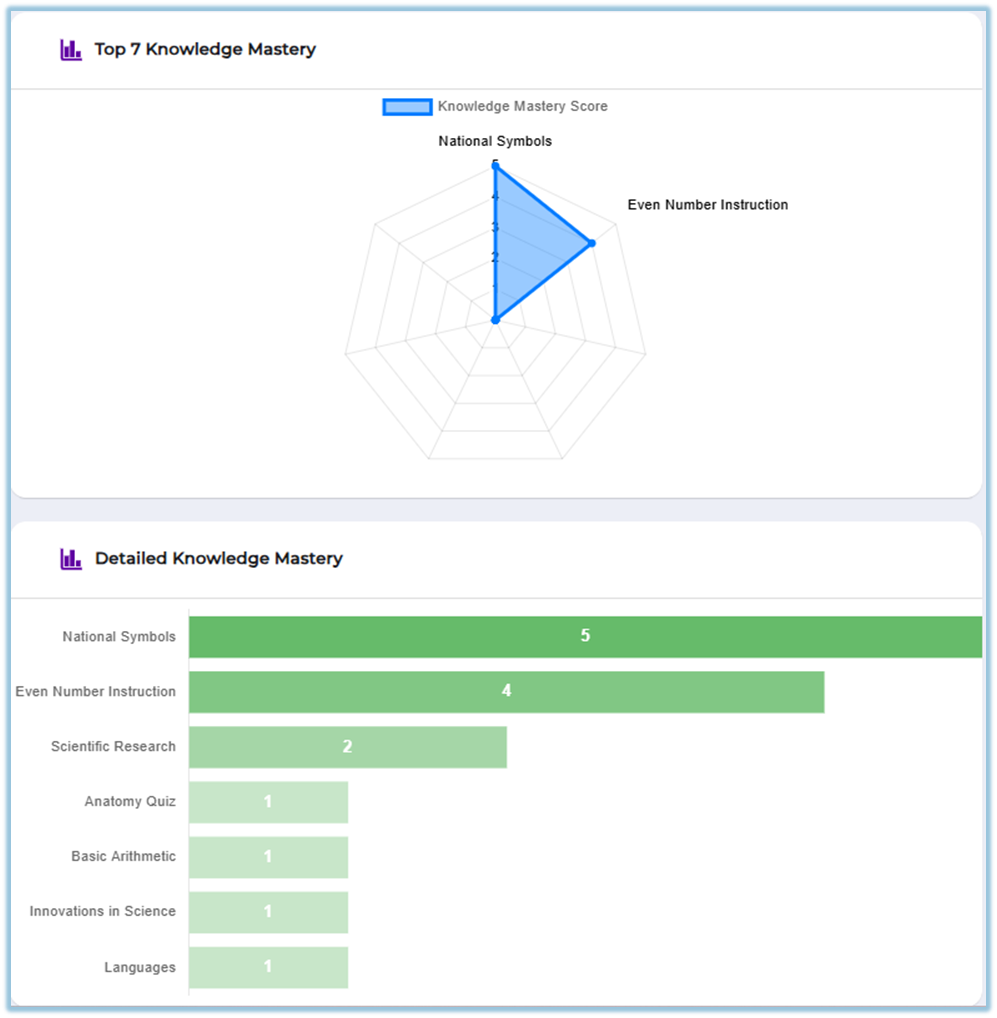This screenshot has height=1018, width=997.
Task: Click the Top 7 Knowledge Mastery heading
Action: [205, 50]
